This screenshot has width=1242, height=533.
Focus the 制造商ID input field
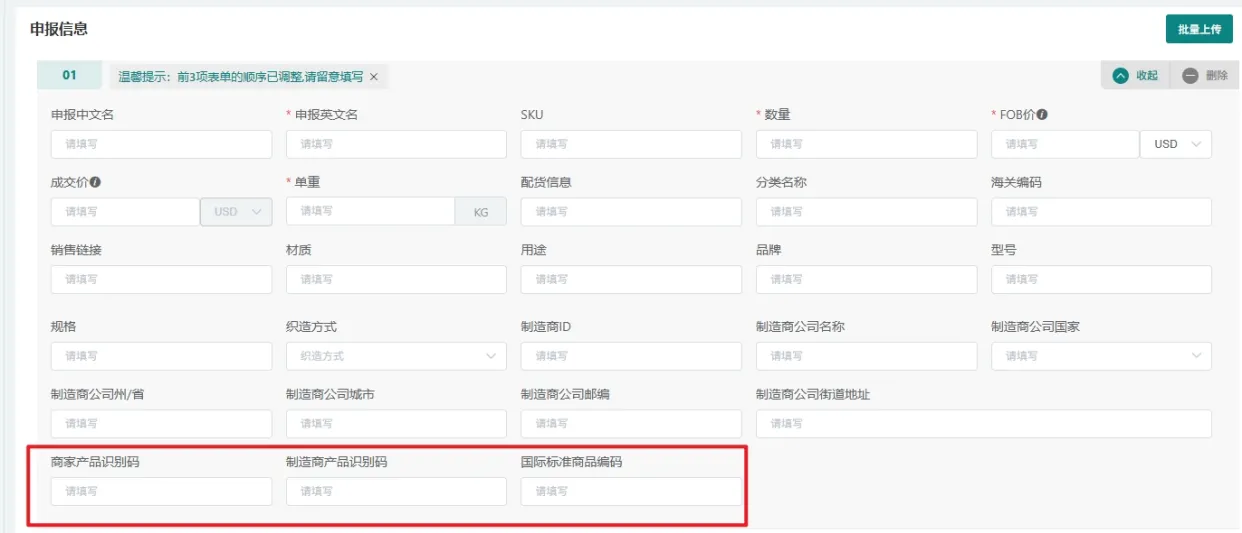tap(631, 356)
